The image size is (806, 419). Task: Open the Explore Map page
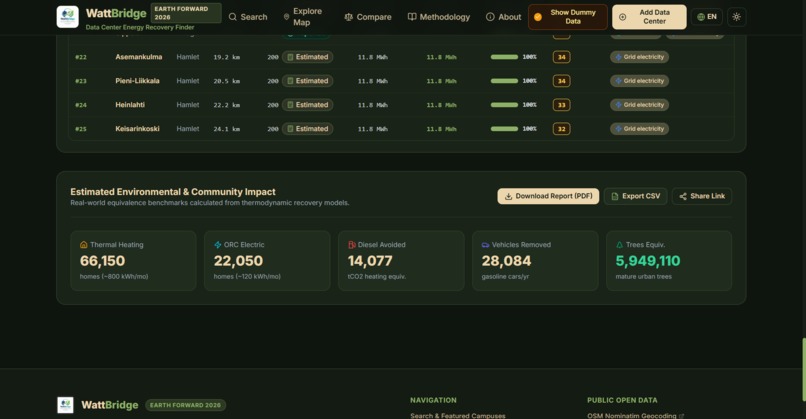tap(303, 17)
